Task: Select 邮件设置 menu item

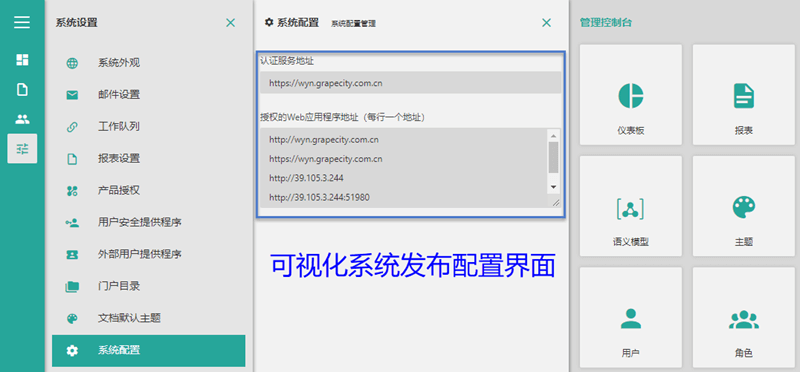Action: (148, 95)
